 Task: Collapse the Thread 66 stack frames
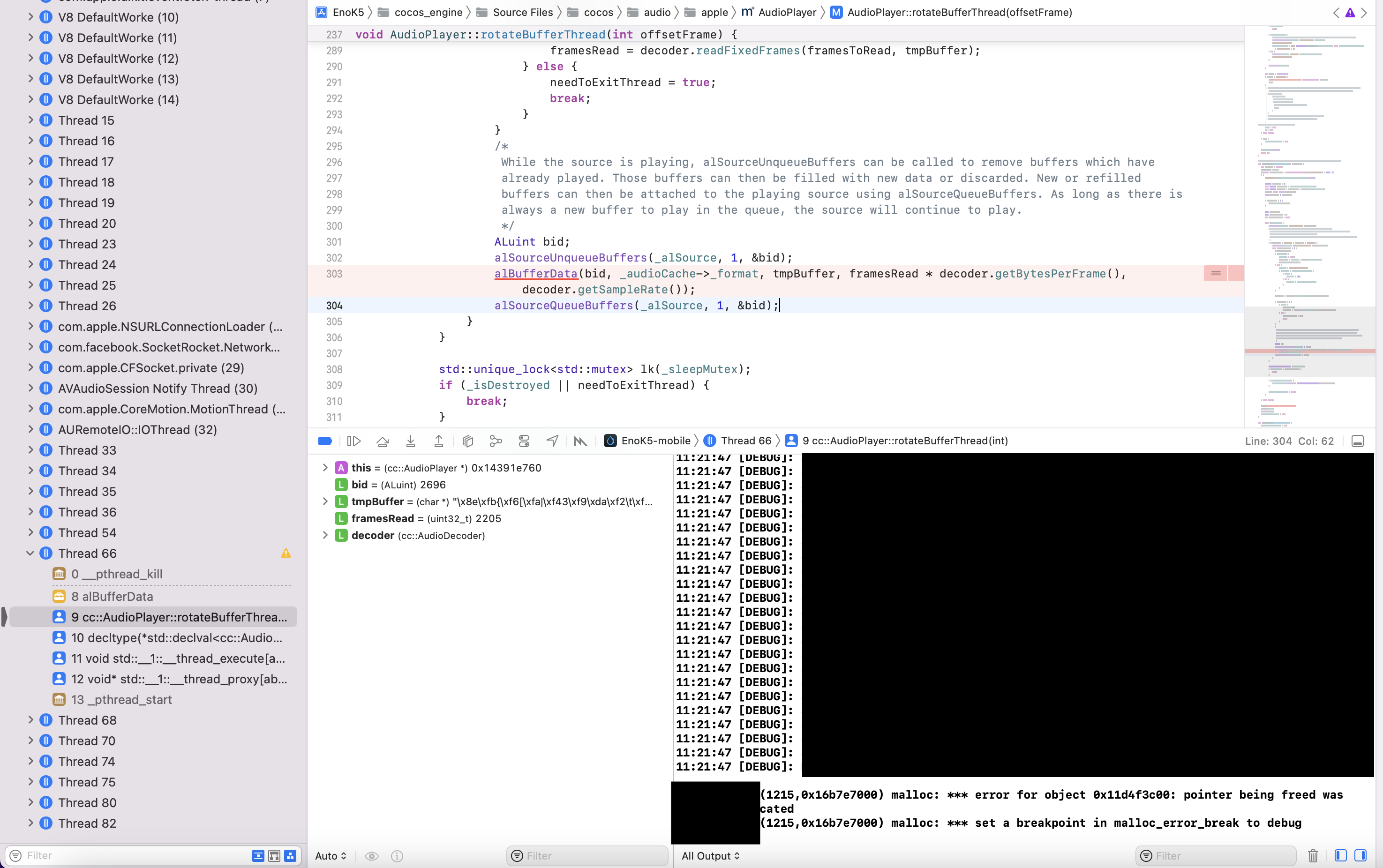[30, 553]
